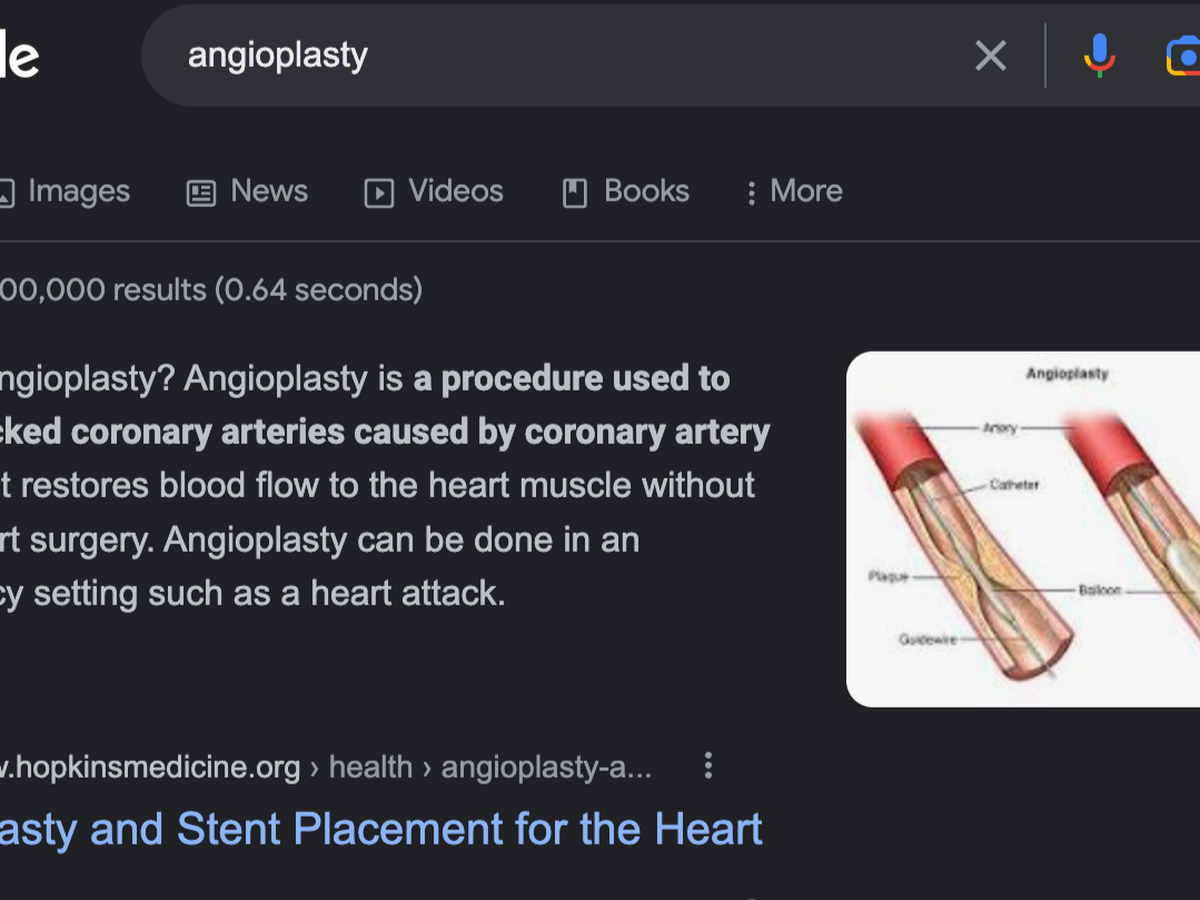Click the bold featured snippet definition text
Screen dimensions: 1200x900
(x=420, y=432)
